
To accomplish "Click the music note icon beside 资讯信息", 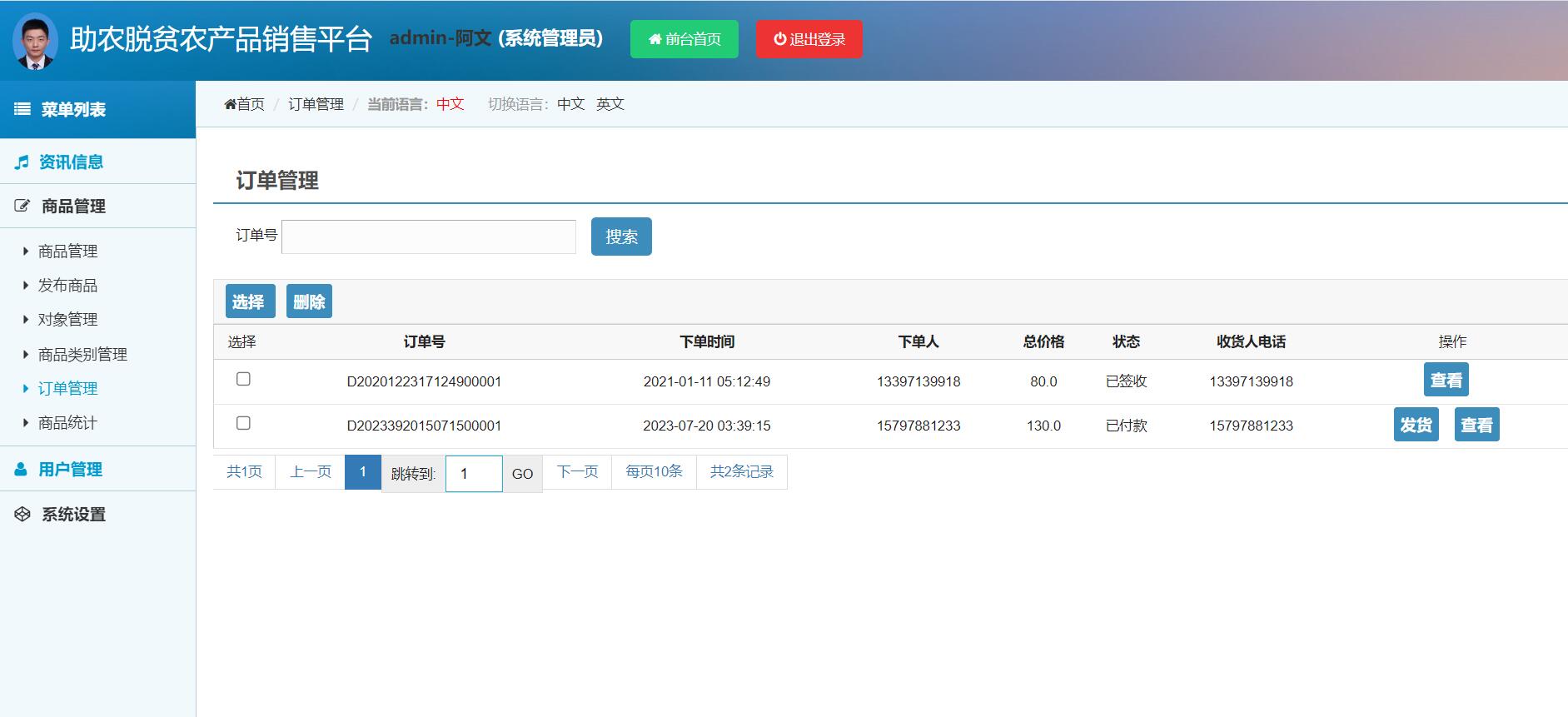I will (x=22, y=162).
